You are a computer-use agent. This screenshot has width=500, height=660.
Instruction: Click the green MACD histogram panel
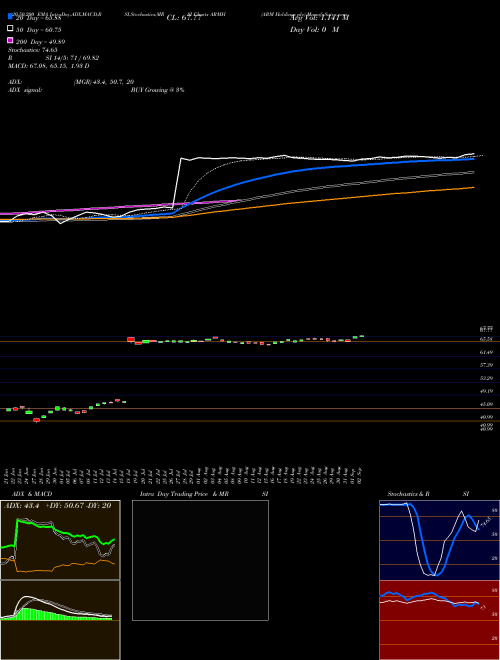pos(60,620)
